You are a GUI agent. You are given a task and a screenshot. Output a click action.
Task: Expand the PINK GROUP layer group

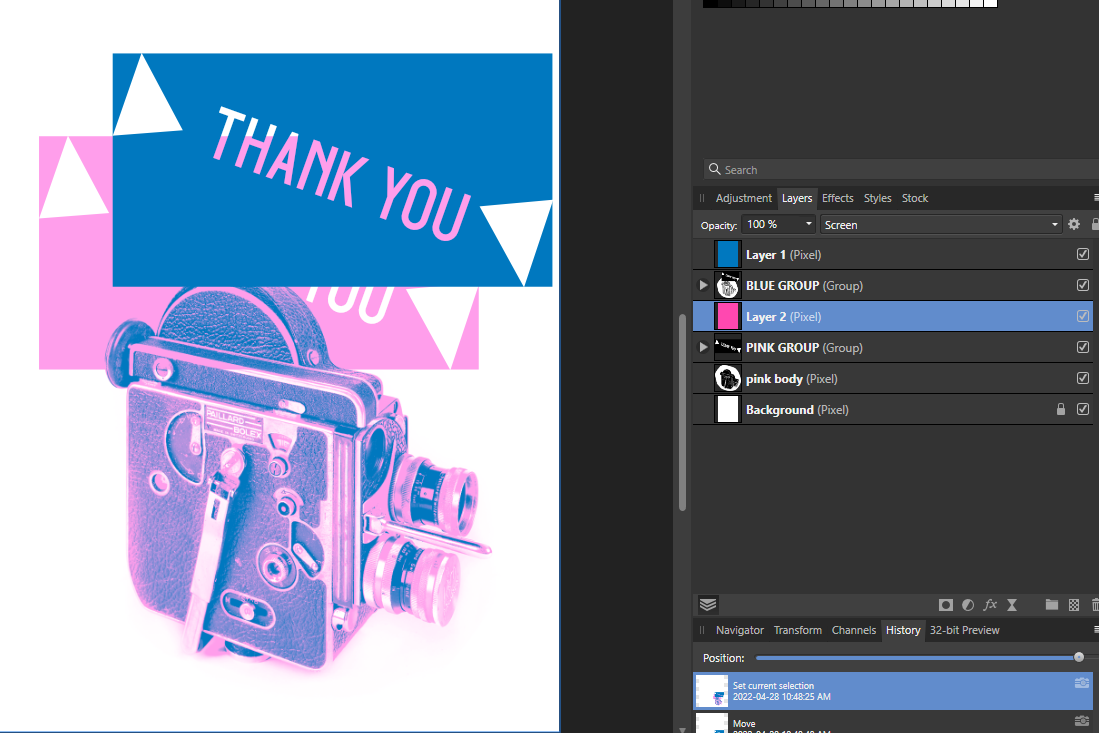(x=703, y=347)
